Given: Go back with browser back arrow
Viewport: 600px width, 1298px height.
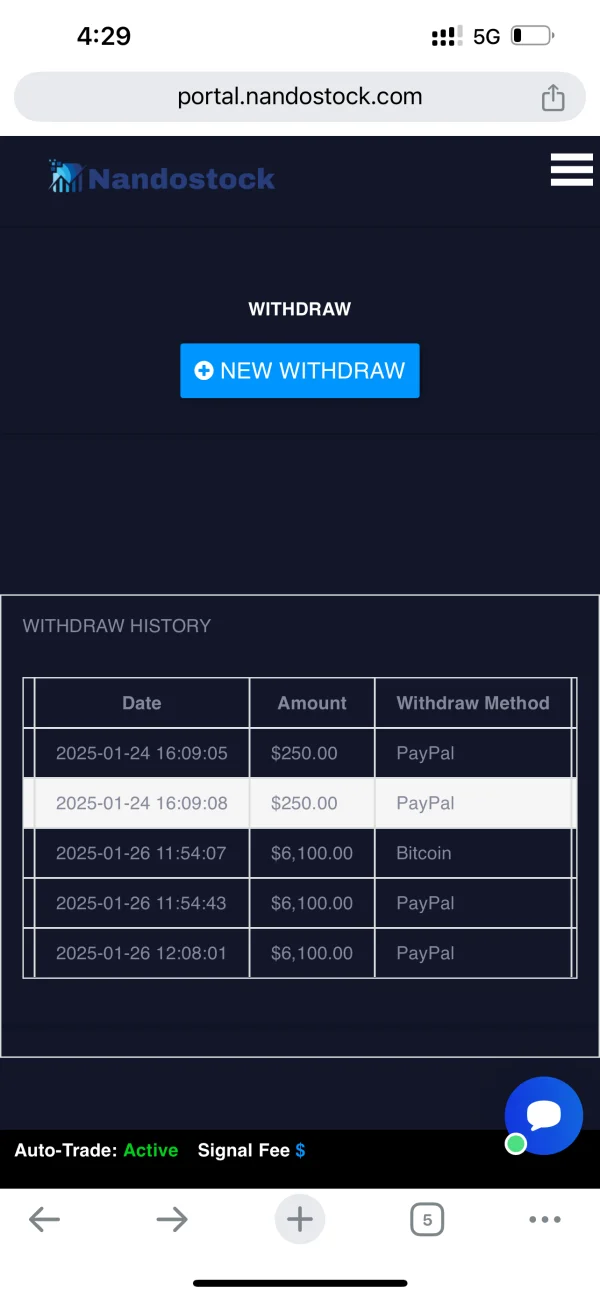Looking at the screenshot, I should [x=44, y=1219].
